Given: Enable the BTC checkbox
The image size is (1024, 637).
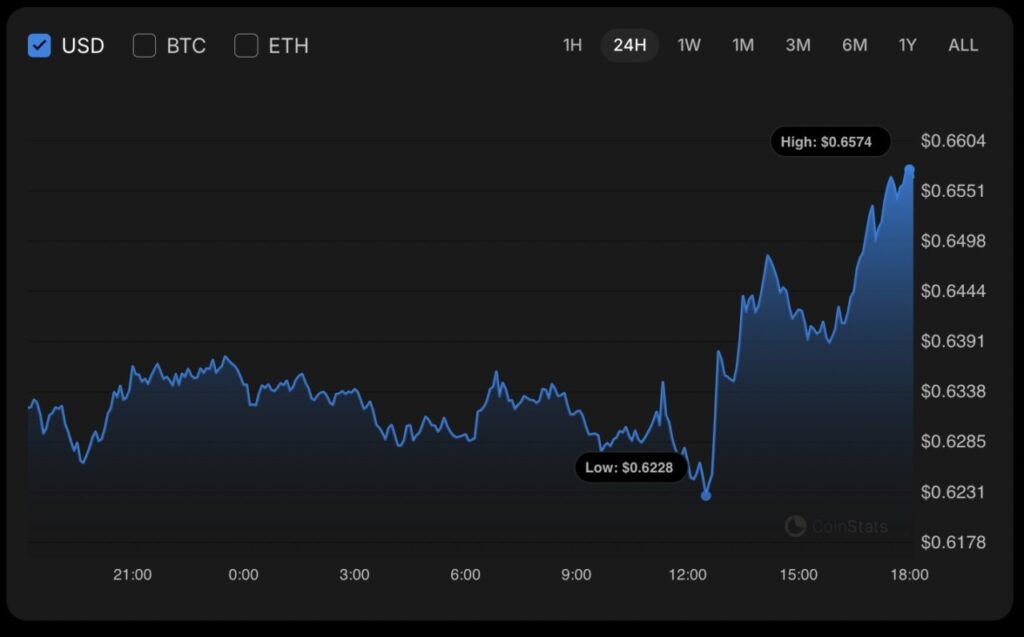Looking at the screenshot, I should click(145, 45).
